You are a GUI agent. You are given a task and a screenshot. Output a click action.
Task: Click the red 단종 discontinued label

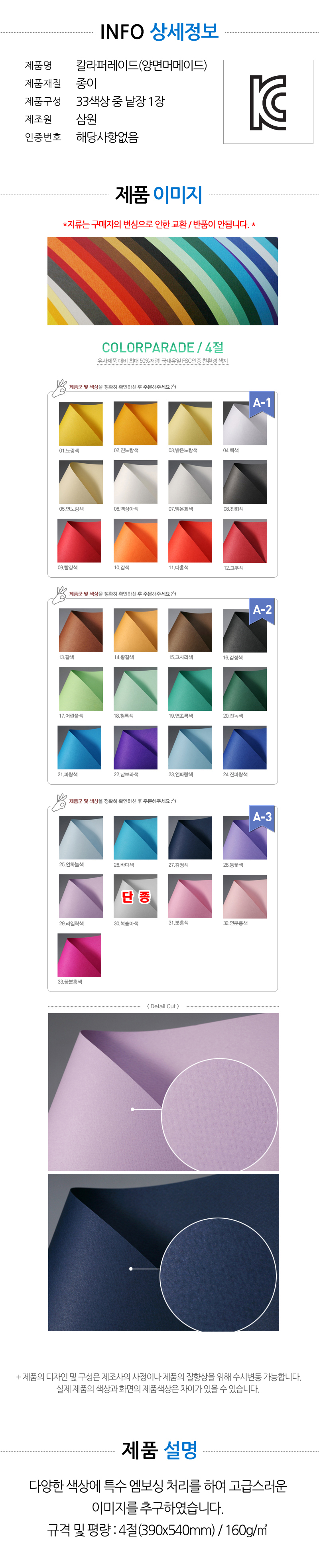click(135, 897)
